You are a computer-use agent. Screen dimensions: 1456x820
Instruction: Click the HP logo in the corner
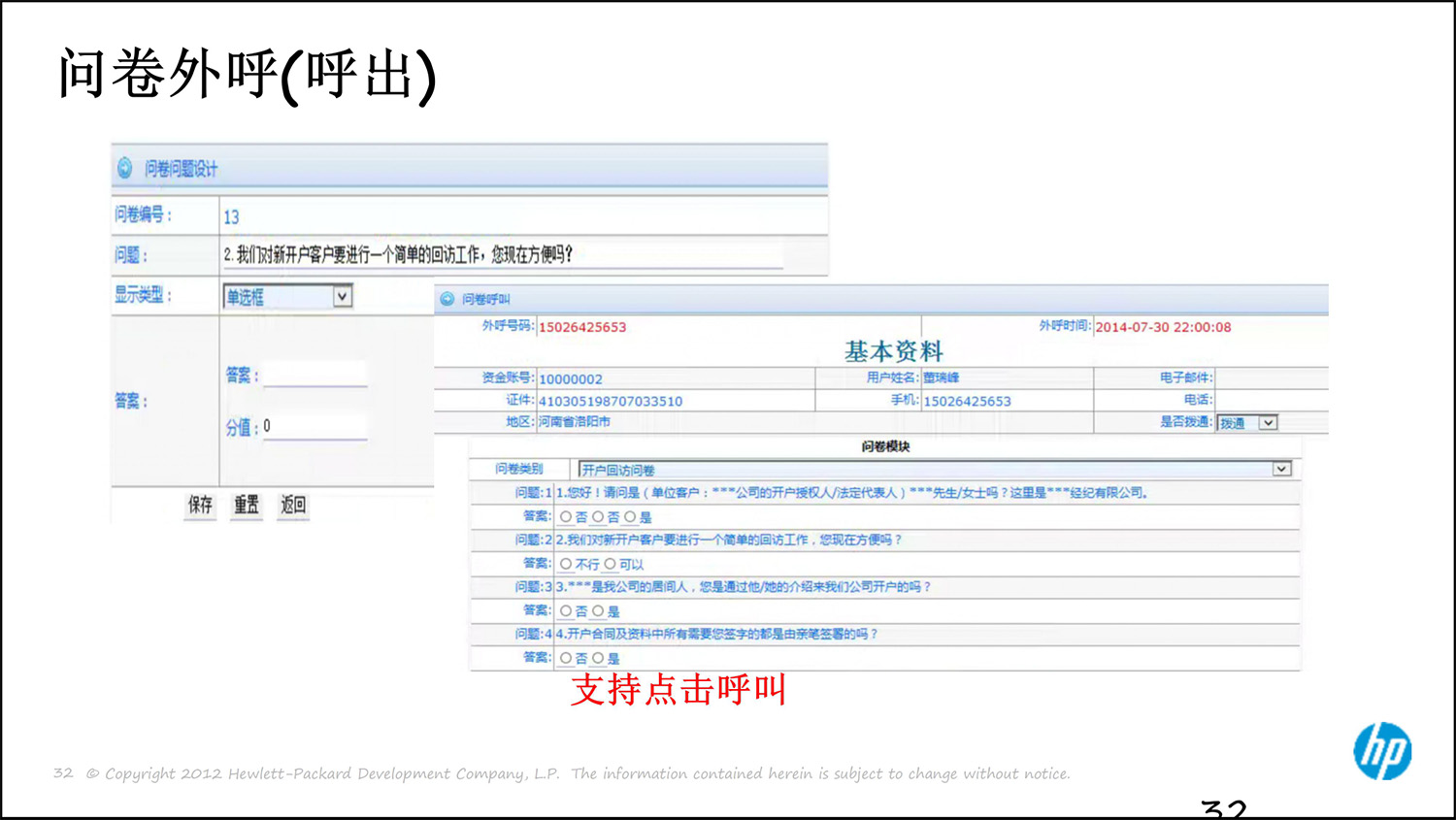point(1382,752)
